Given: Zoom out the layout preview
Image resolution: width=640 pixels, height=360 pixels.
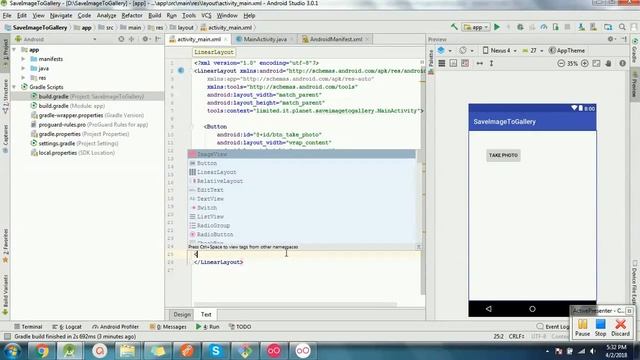Looking at the screenshot, I should tap(561, 63).
